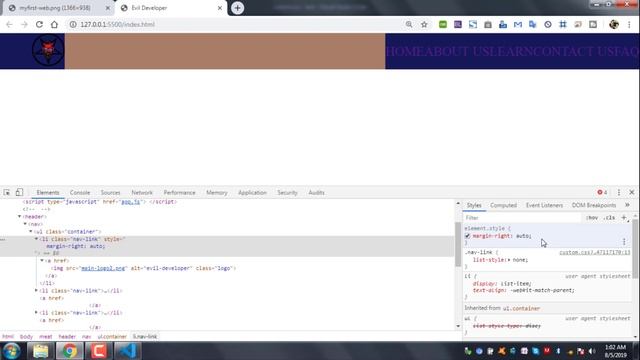The width and height of the screenshot is (640, 360).
Task: Switch to the Console tab
Action: (x=80, y=193)
